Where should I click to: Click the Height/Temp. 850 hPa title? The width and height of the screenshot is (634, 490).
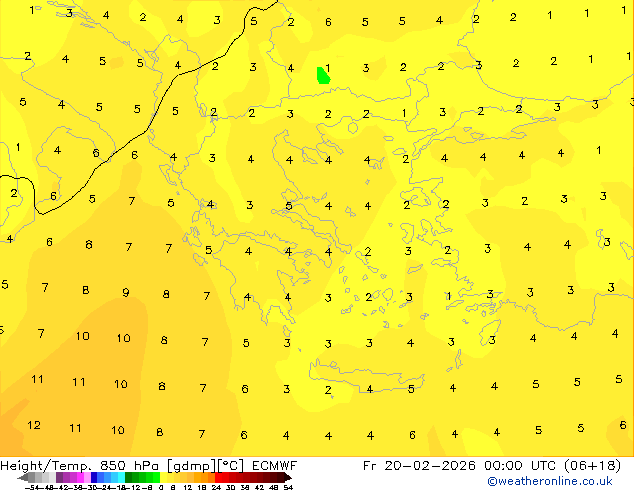coord(79,466)
